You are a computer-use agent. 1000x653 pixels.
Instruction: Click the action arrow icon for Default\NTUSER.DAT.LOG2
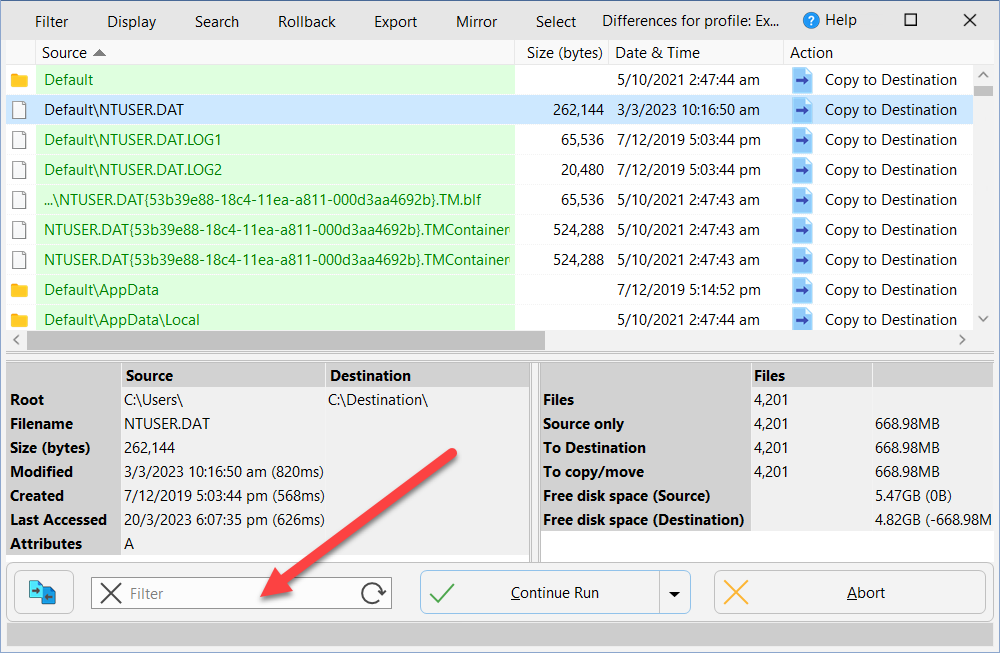(802, 170)
